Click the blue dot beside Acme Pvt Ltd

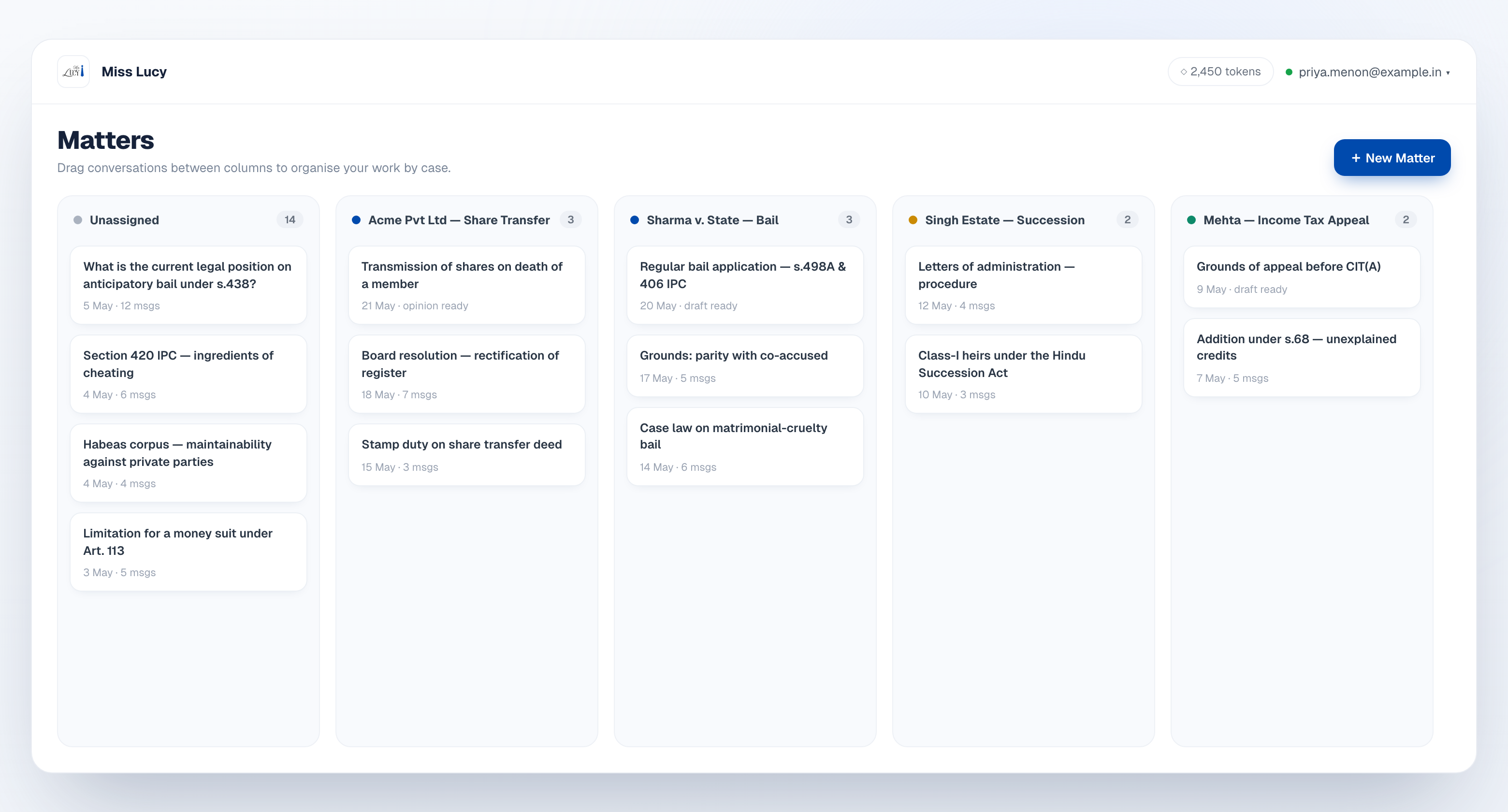click(x=356, y=220)
